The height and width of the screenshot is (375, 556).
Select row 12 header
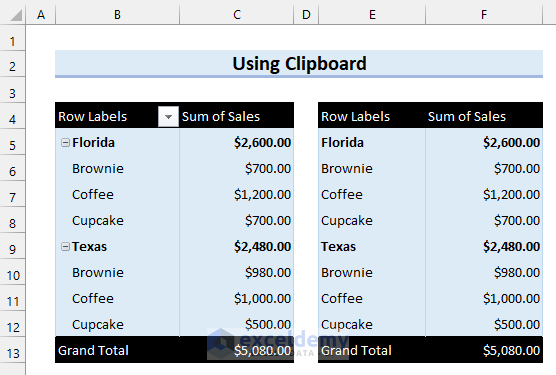pyautogui.click(x=12, y=324)
